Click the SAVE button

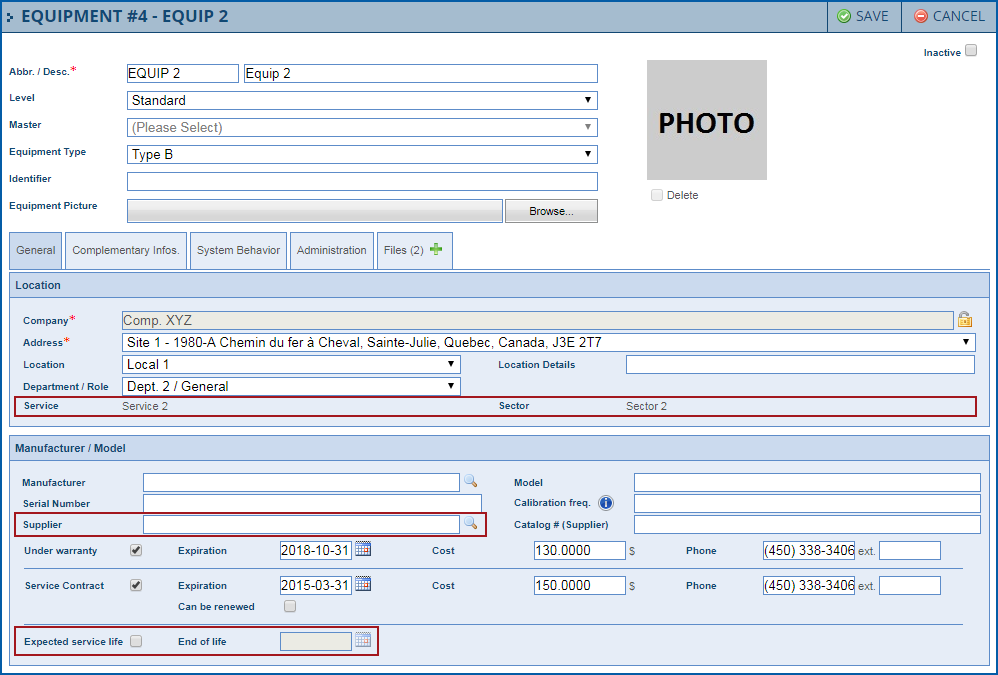863,16
